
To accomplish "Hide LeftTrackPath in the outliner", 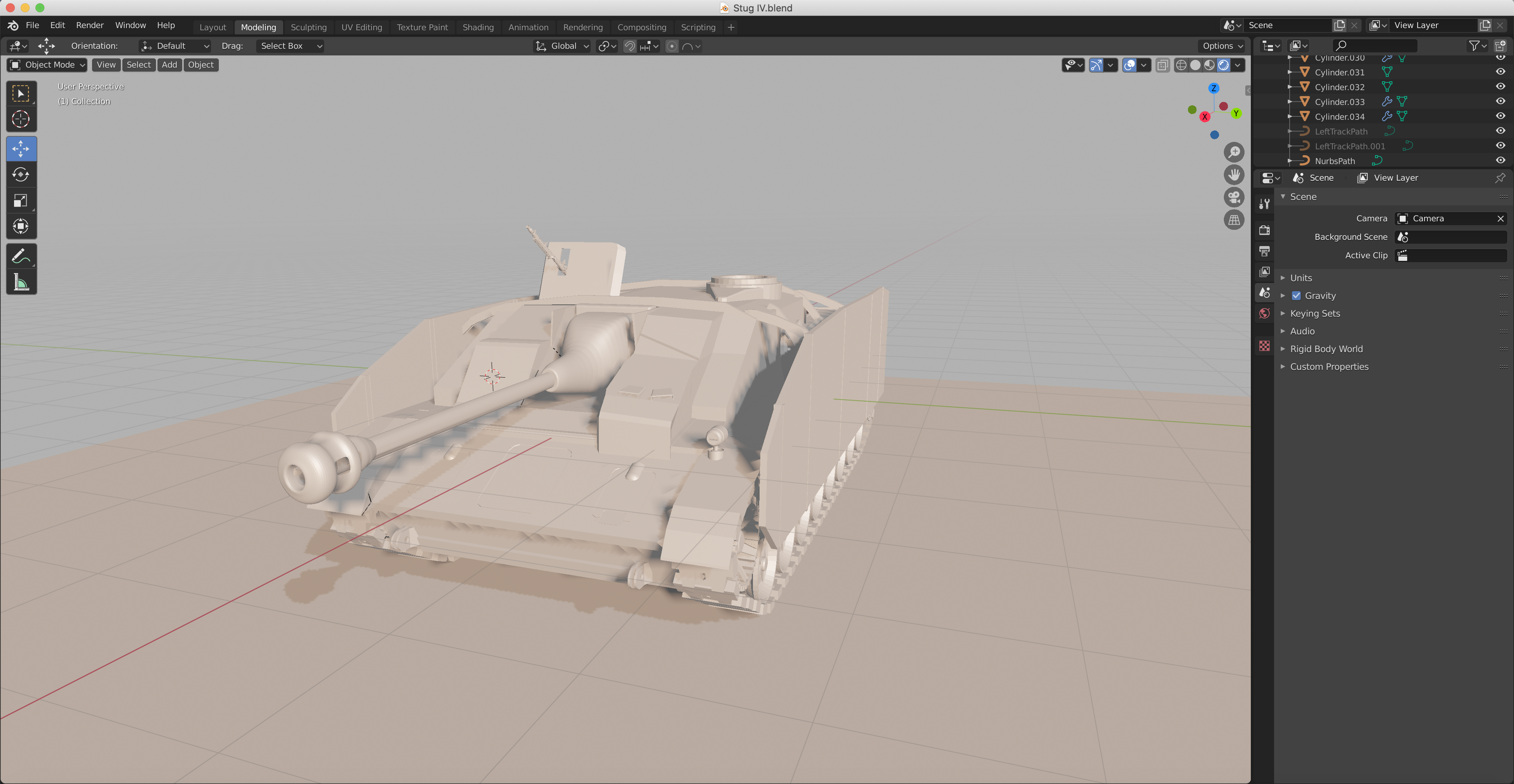I will click(1500, 131).
